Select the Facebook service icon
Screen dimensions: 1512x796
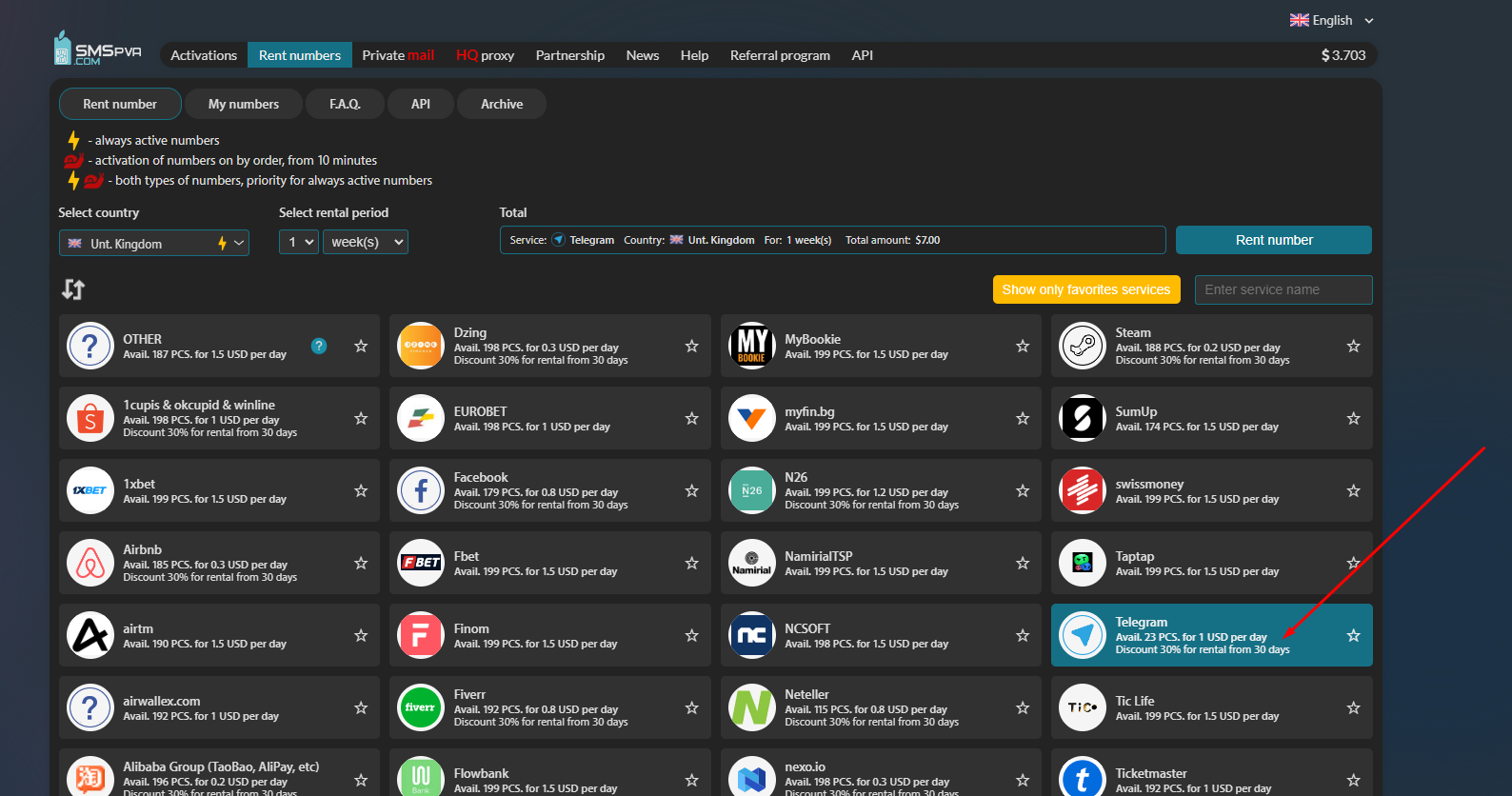[421, 490]
